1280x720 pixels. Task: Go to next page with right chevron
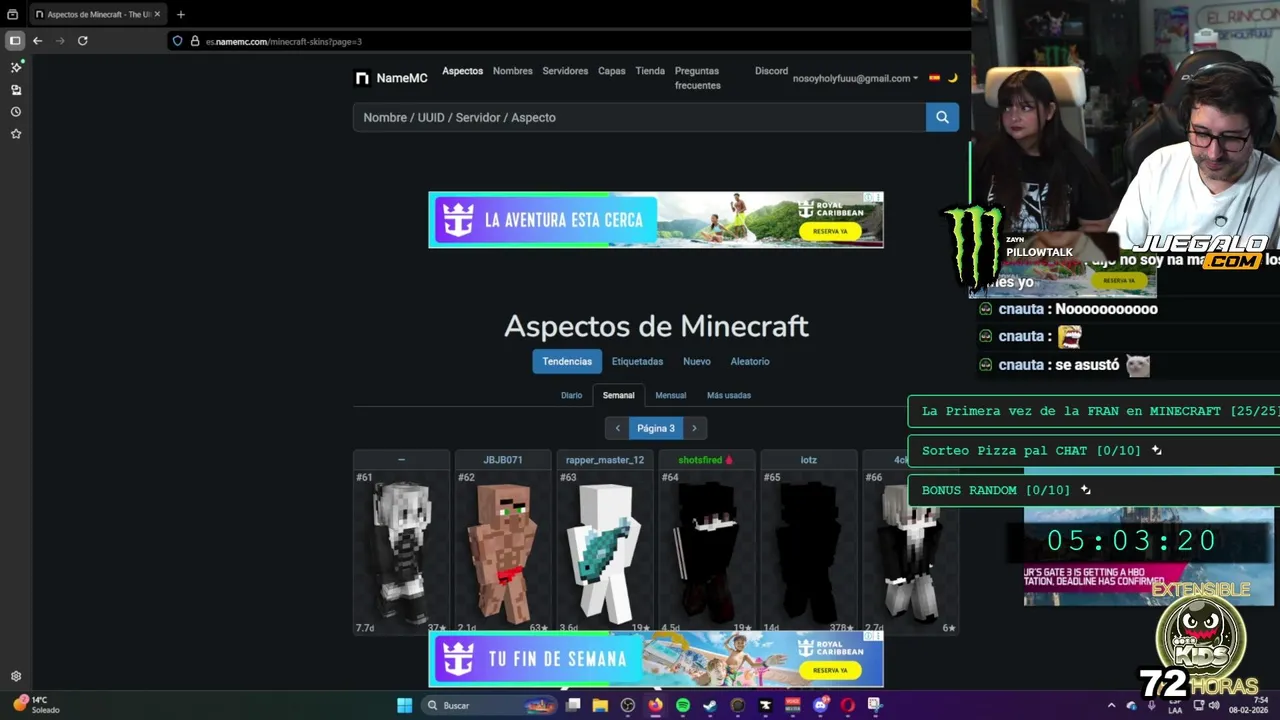pyautogui.click(x=694, y=428)
